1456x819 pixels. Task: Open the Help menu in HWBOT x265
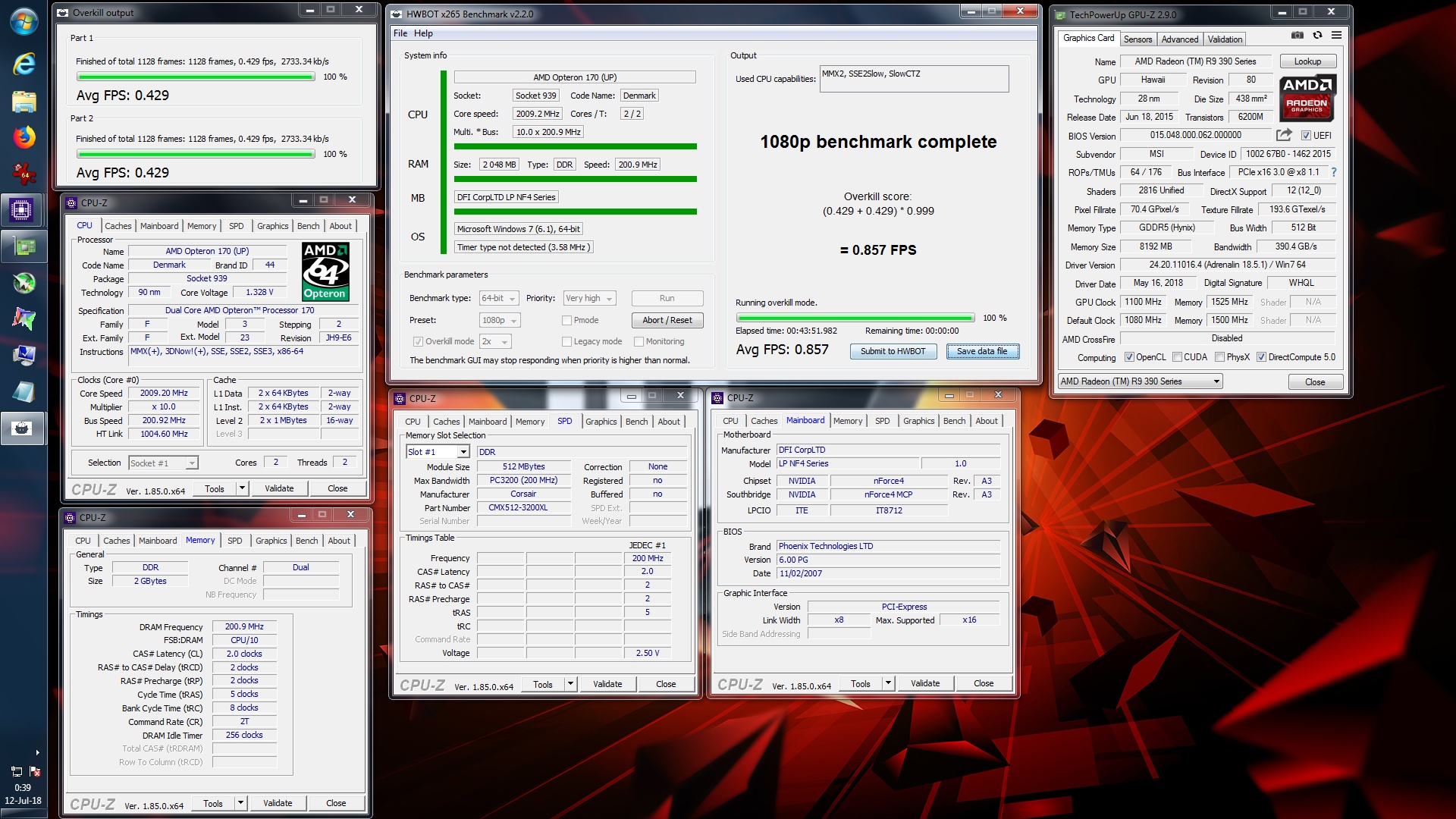point(423,33)
